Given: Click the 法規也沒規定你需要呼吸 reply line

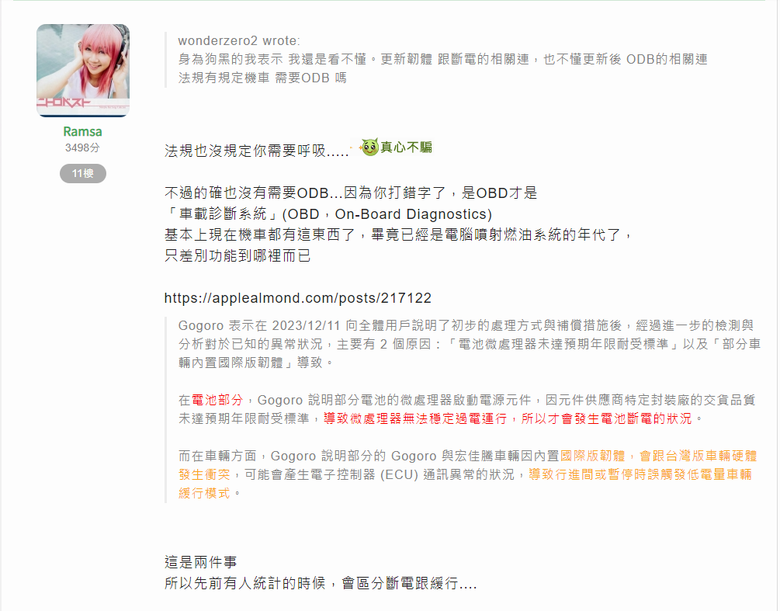Looking at the screenshot, I should tap(257, 150).
